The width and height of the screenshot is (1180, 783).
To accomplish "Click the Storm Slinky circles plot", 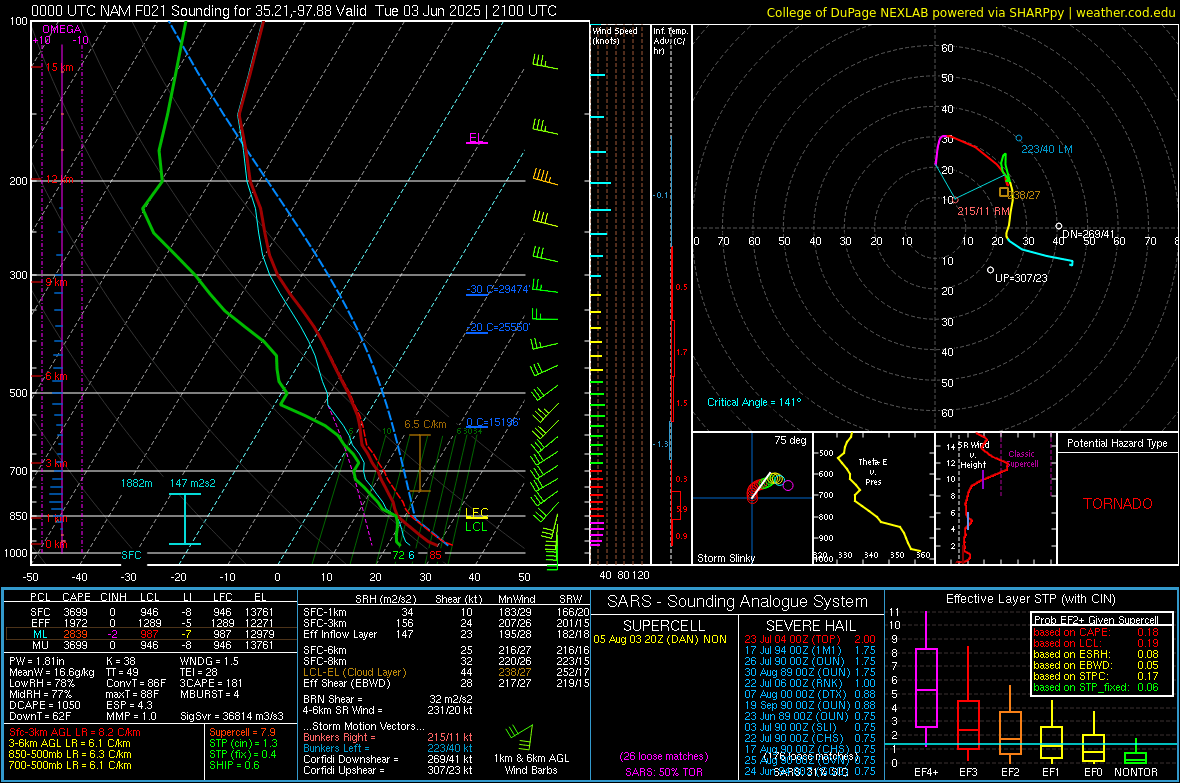I will pyautogui.click(x=768, y=486).
